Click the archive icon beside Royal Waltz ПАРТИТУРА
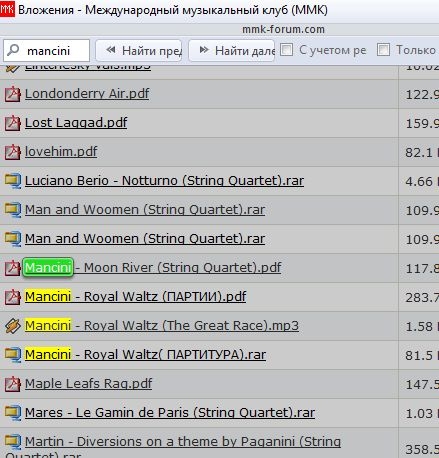 [x=13, y=355]
